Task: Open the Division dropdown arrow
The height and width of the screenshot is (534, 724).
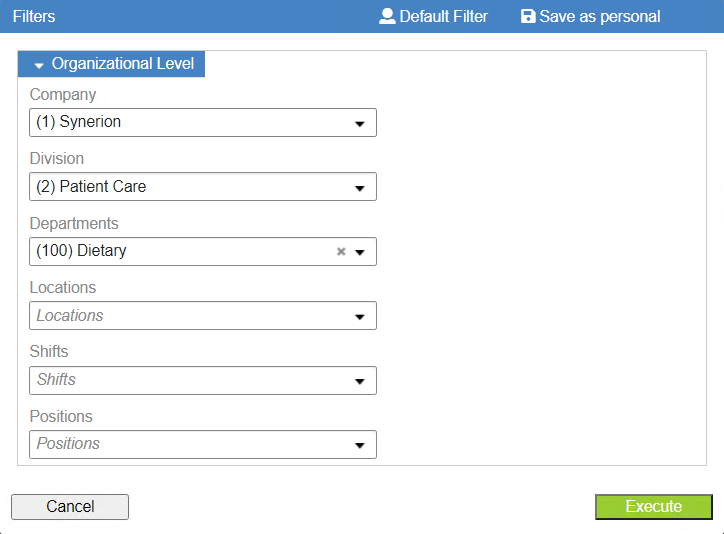Action: [x=359, y=188]
